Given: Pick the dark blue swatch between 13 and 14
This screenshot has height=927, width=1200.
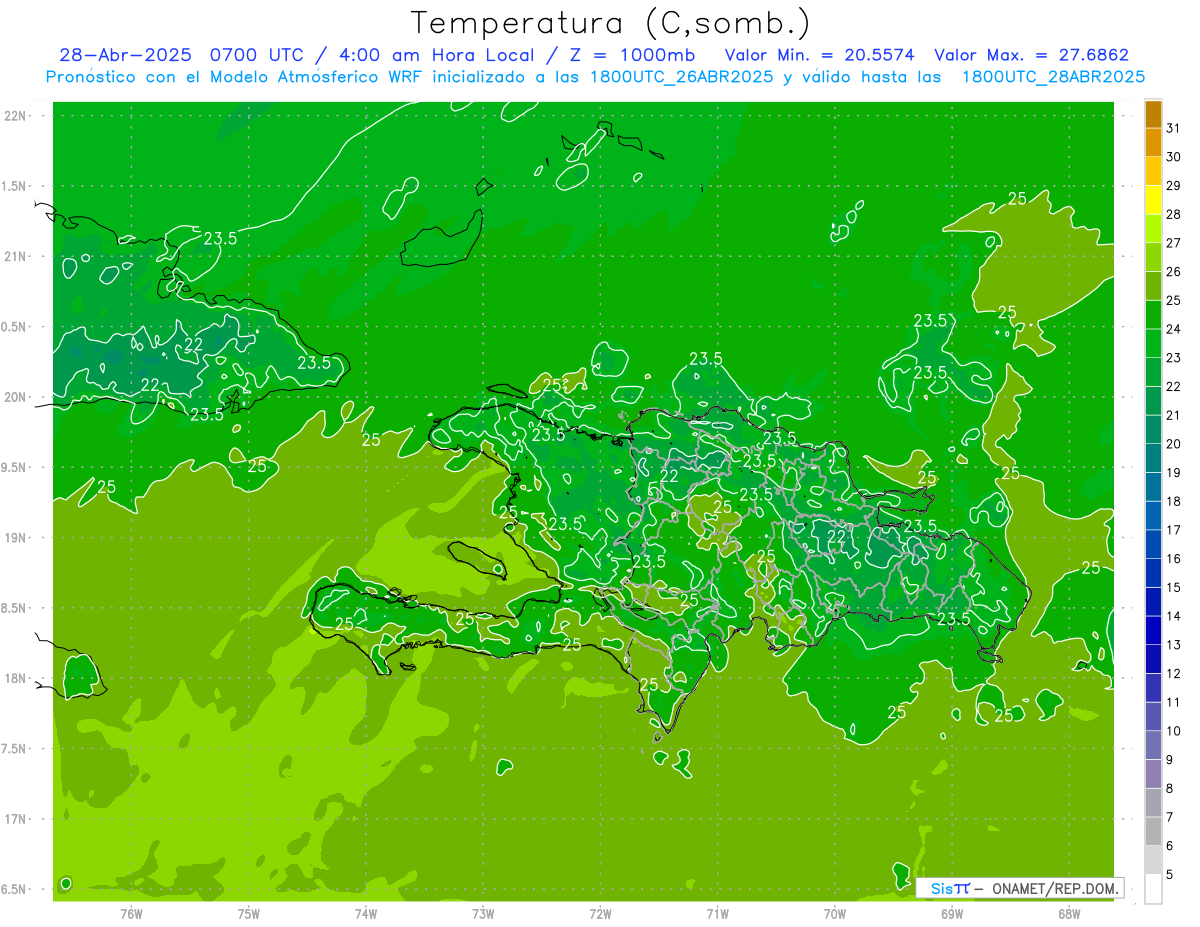Looking at the screenshot, I should click(x=1153, y=631).
